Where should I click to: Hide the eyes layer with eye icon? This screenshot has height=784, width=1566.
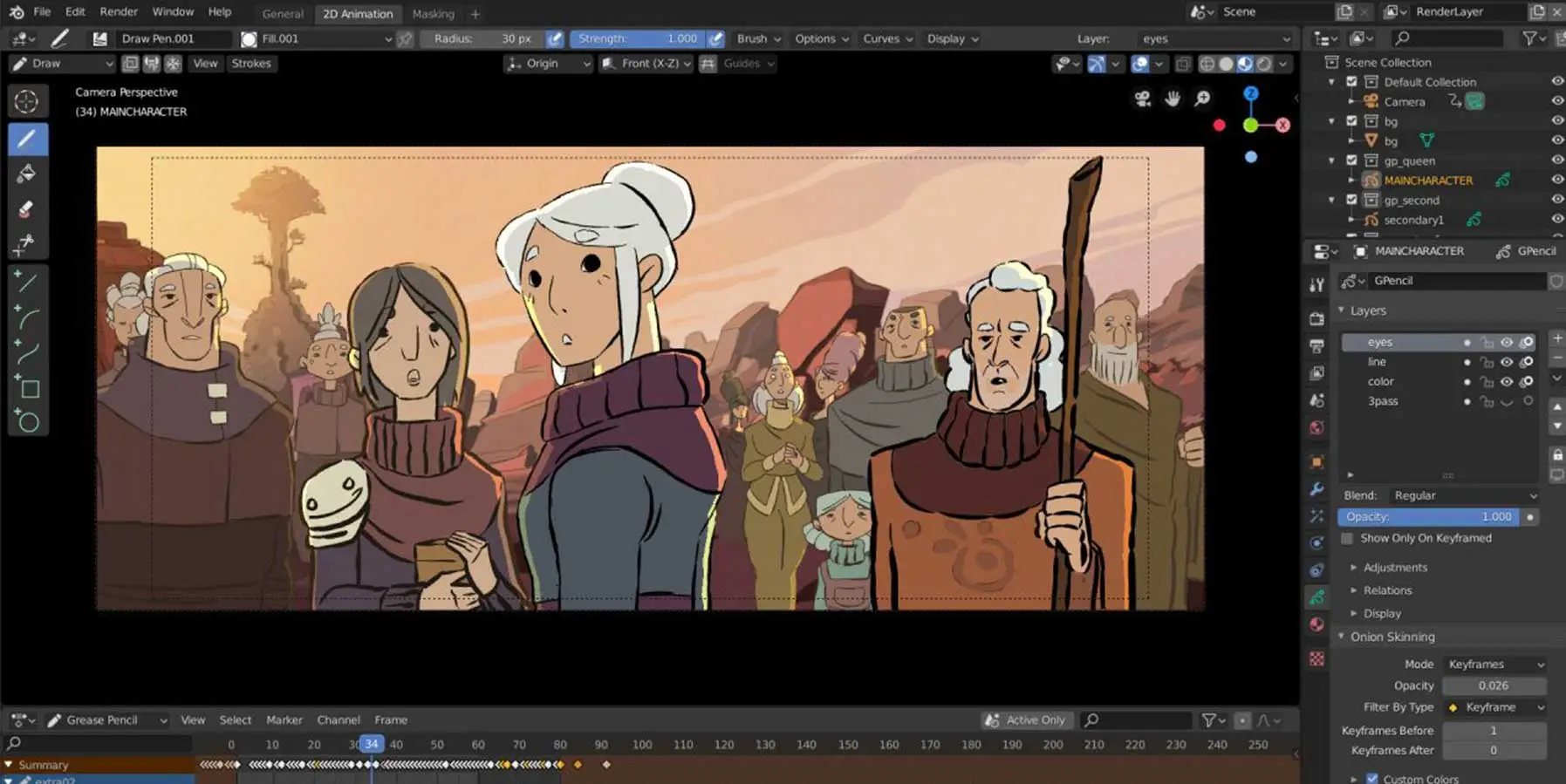[x=1507, y=343]
